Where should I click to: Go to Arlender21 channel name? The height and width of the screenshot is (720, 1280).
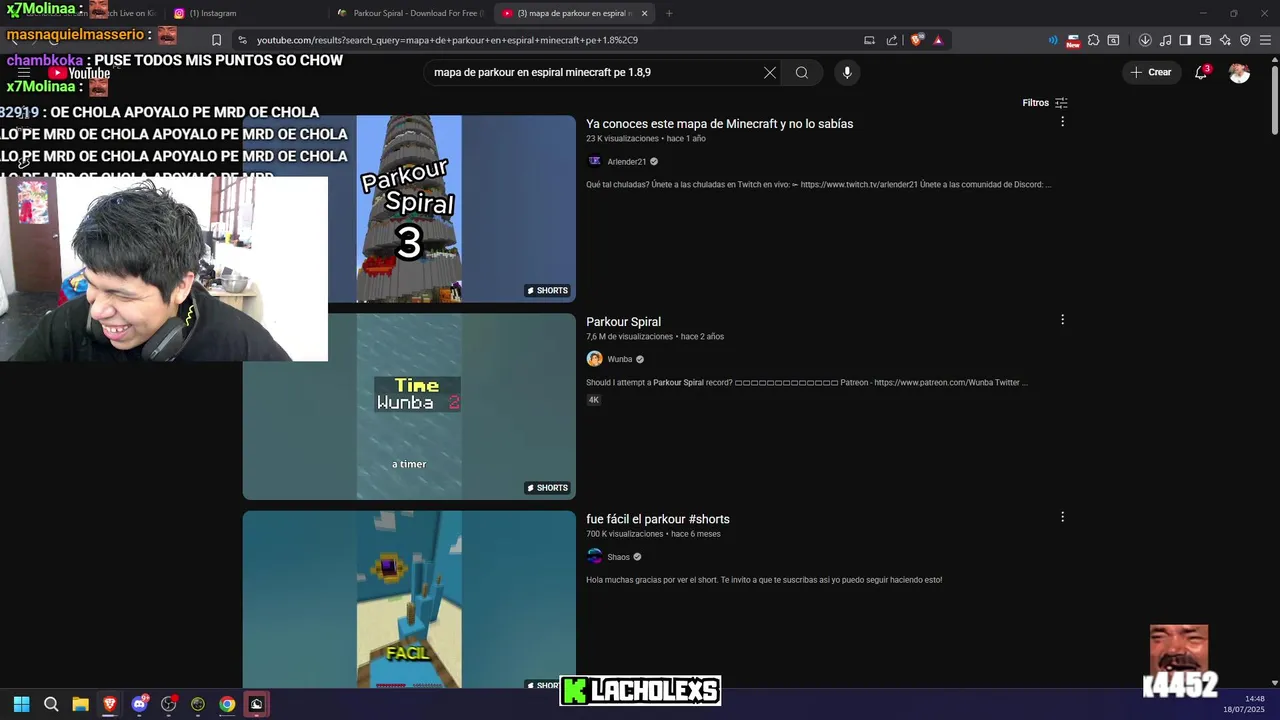tap(626, 162)
